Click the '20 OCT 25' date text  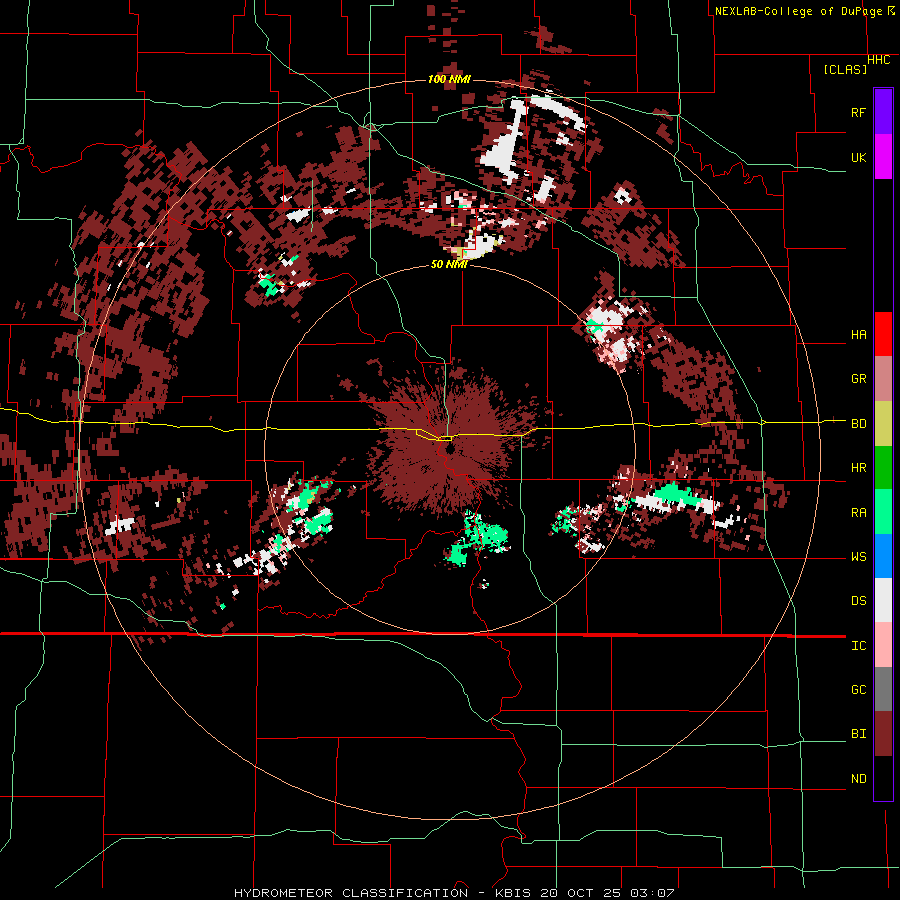(581, 893)
